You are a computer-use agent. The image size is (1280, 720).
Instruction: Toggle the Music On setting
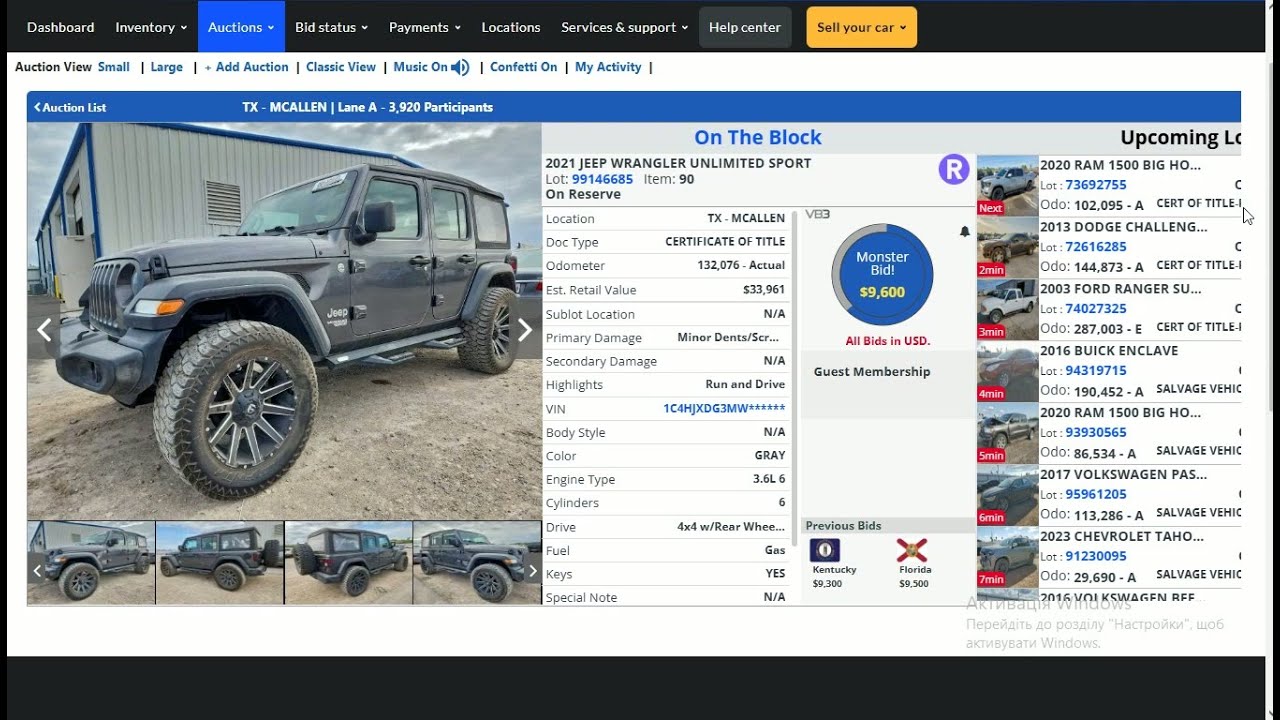pos(420,67)
